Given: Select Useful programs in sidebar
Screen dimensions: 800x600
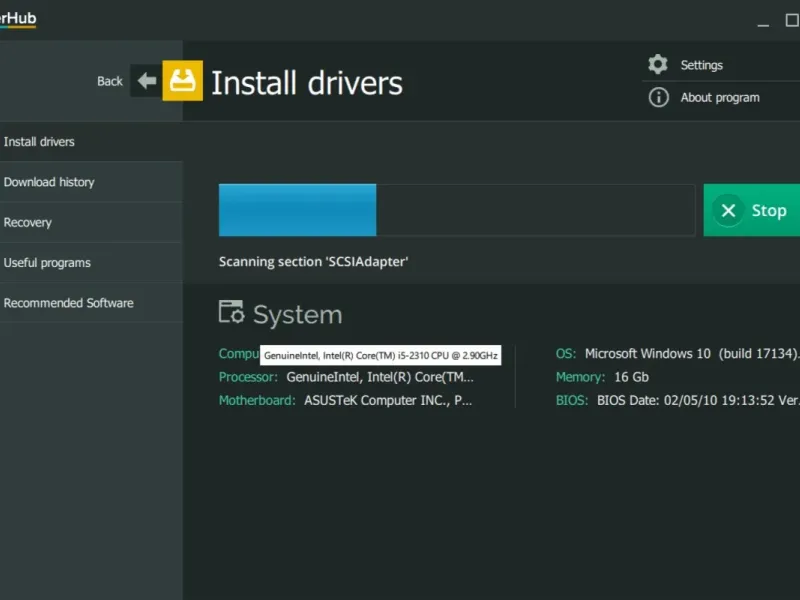Looking at the screenshot, I should coord(91,263).
